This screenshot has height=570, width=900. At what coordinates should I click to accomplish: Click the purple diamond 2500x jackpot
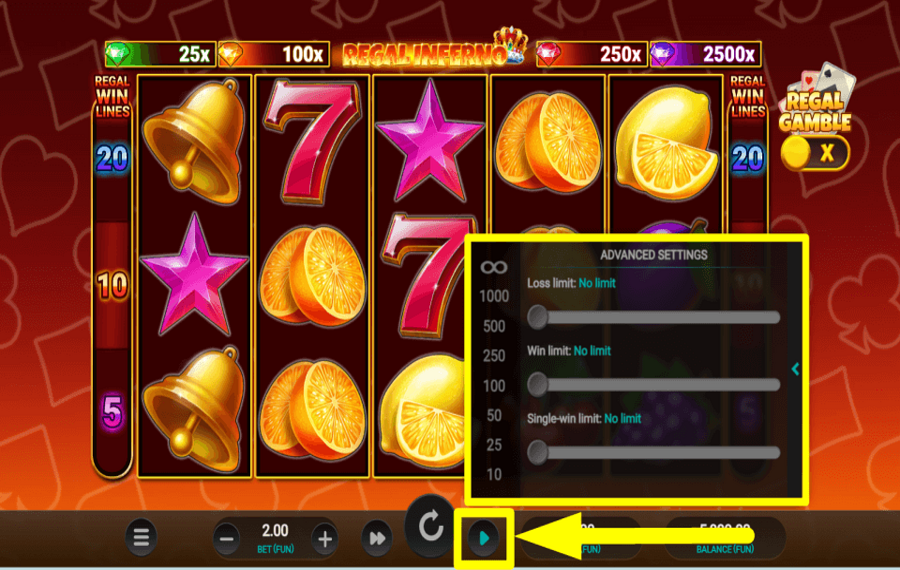[705, 55]
